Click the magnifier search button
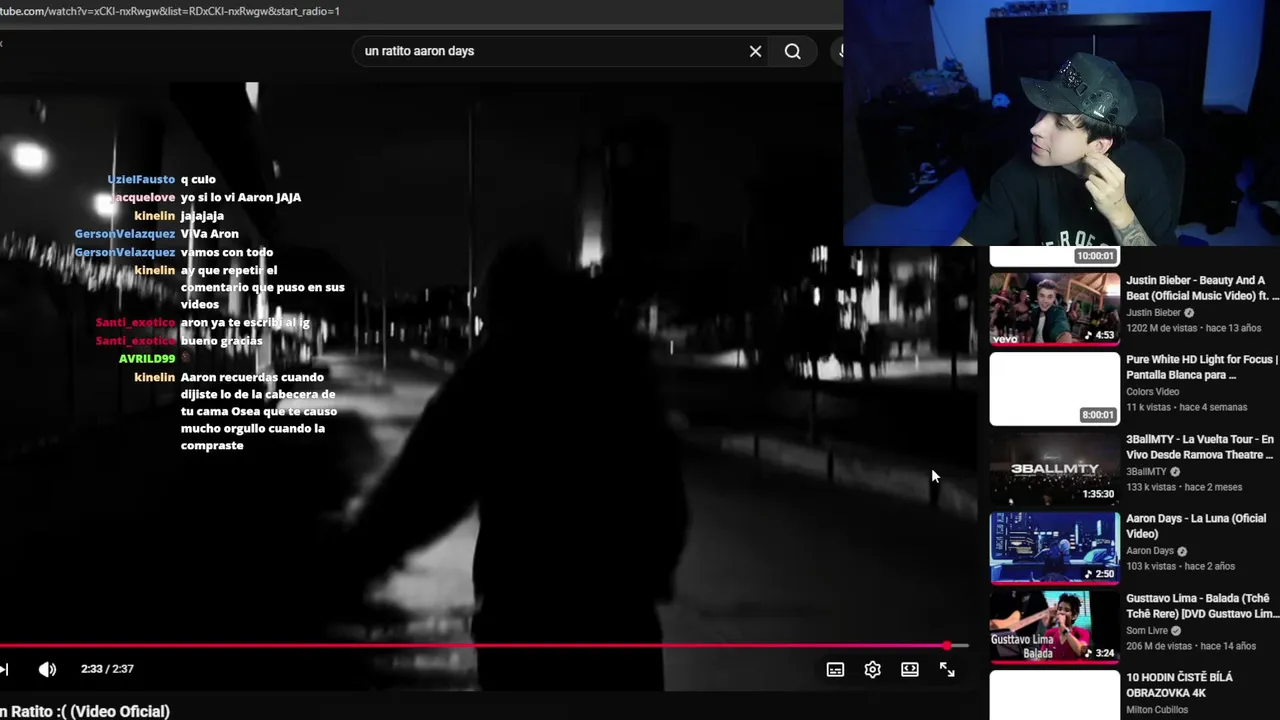Screen dimensions: 1280x720 click(793, 51)
